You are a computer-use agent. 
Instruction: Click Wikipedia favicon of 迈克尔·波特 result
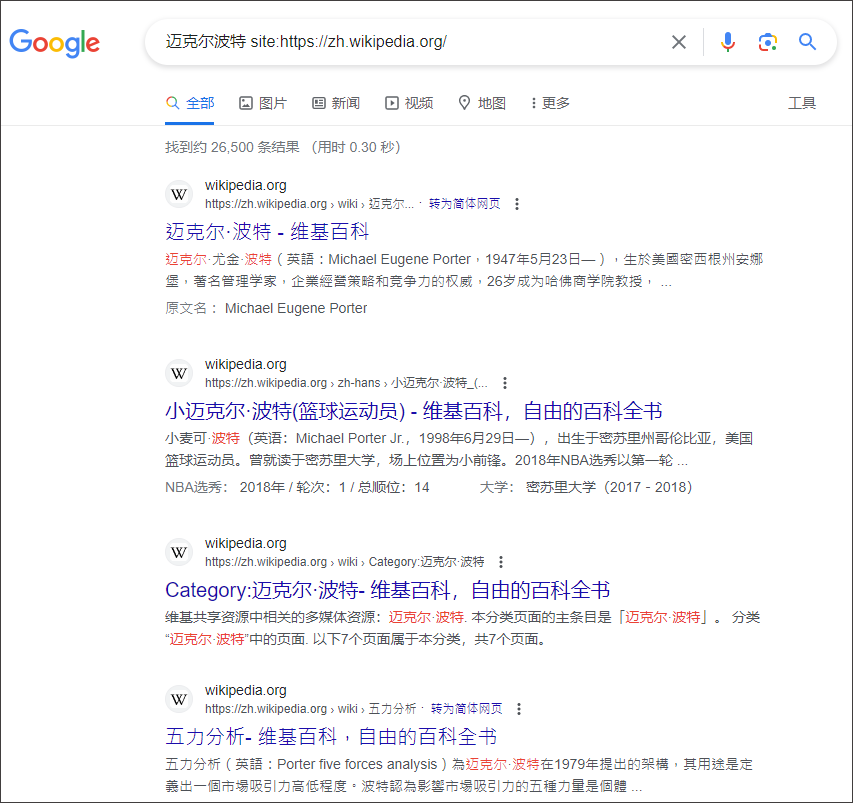179,194
